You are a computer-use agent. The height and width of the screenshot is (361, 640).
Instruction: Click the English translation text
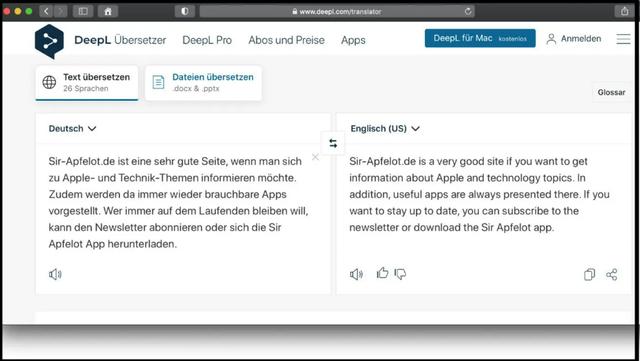[x=480, y=194]
